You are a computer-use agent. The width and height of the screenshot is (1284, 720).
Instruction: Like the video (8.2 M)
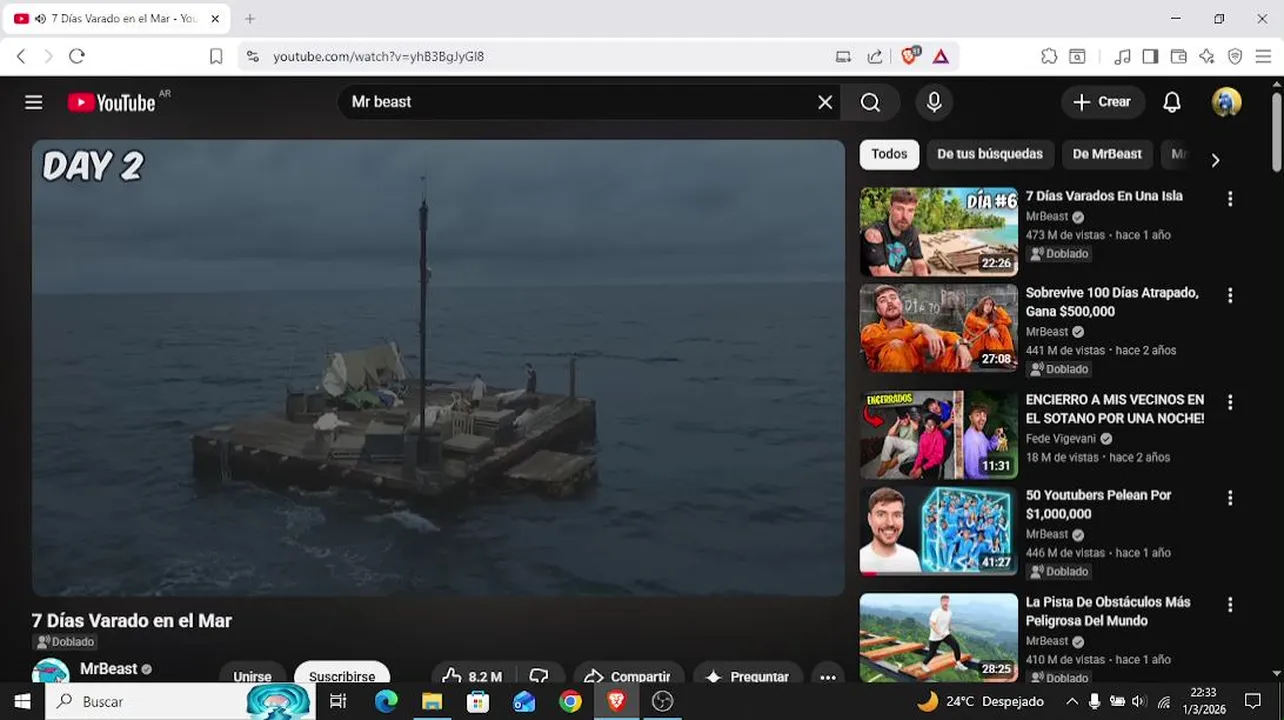471,675
